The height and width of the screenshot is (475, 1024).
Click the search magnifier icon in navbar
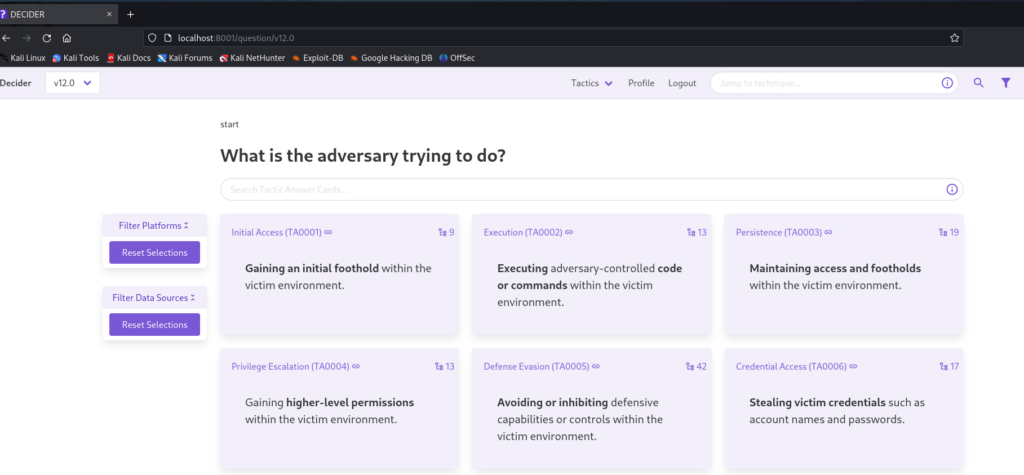(x=978, y=83)
